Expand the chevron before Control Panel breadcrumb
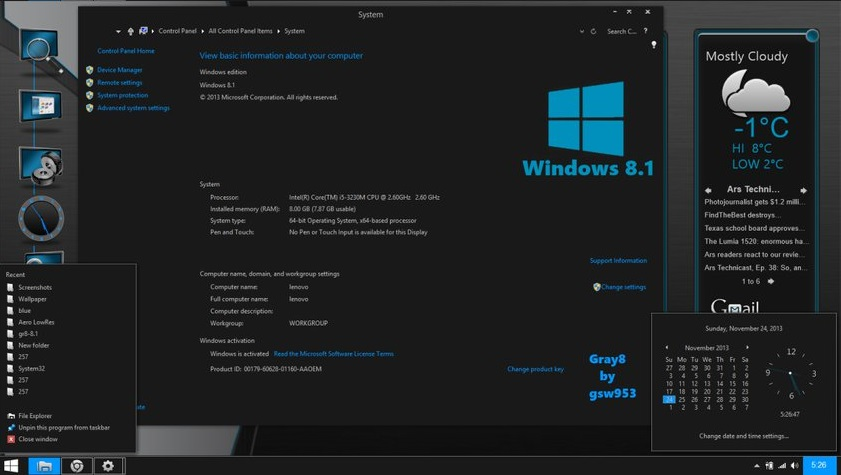 click(x=153, y=31)
